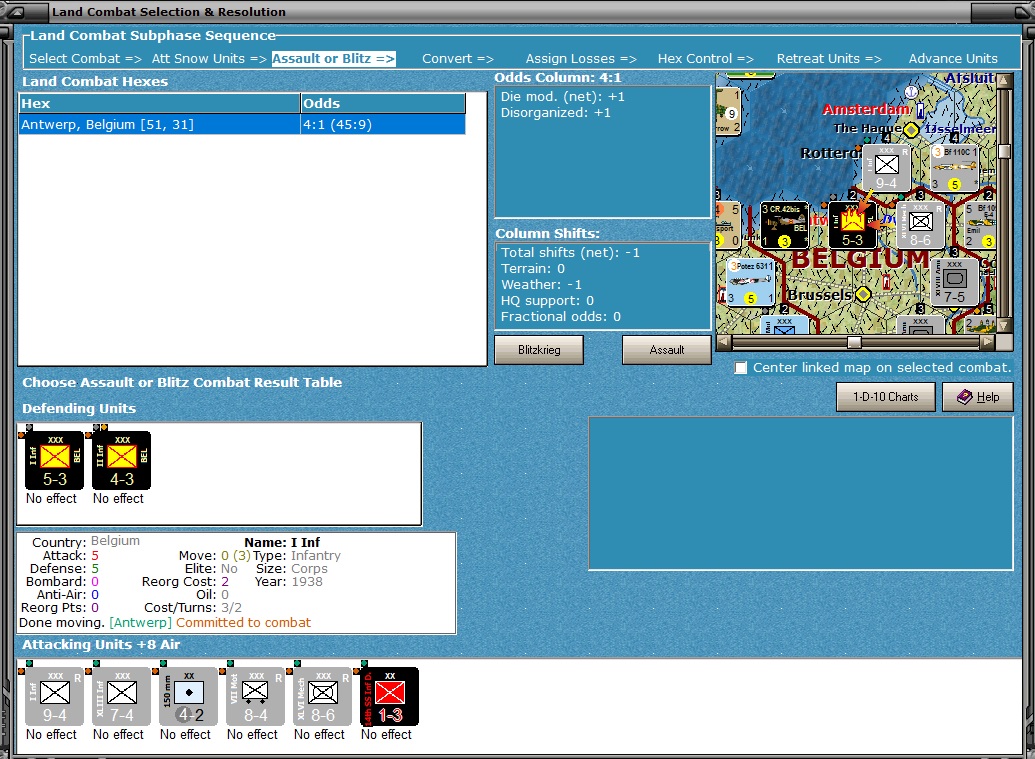1035x759 pixels.
Task: Click the Committed to combat status text
Action: point(243,622)
